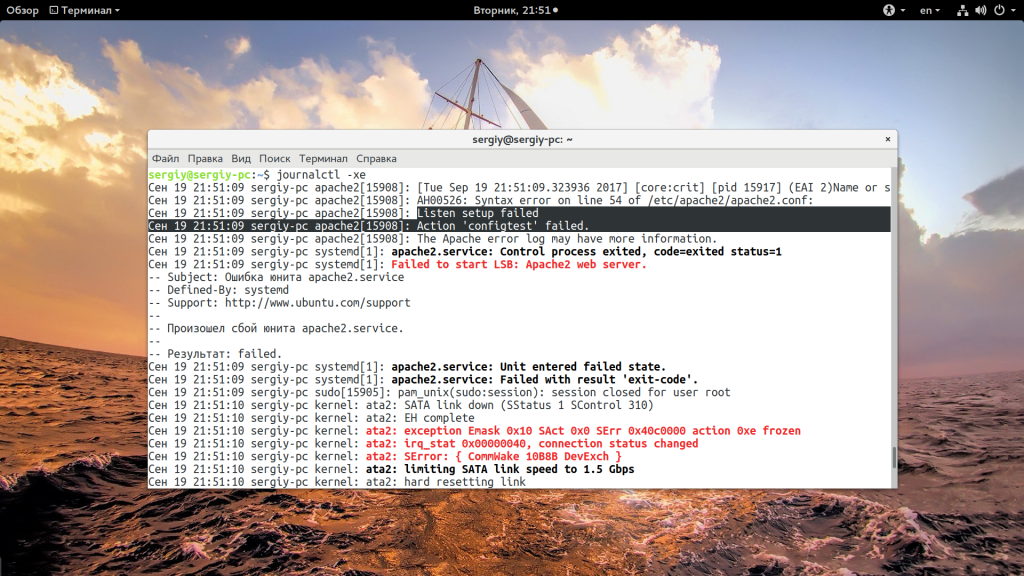Open the accessibility menu icon
The height and width of the screenshot is (576, 1024).
point(887,10)
